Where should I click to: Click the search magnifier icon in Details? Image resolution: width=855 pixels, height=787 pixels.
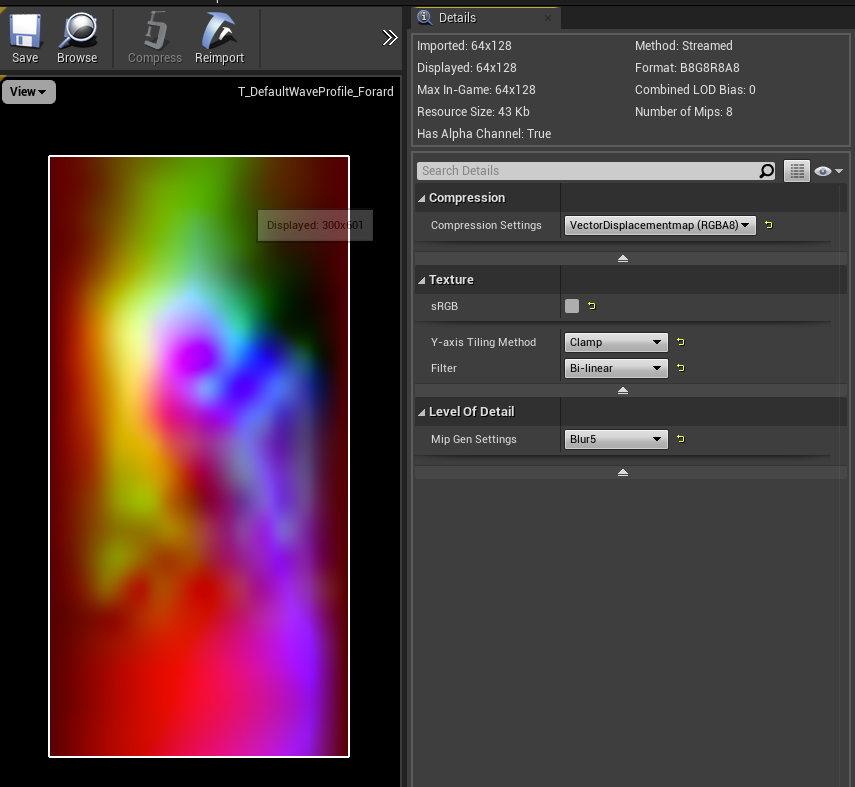point(766,171)
